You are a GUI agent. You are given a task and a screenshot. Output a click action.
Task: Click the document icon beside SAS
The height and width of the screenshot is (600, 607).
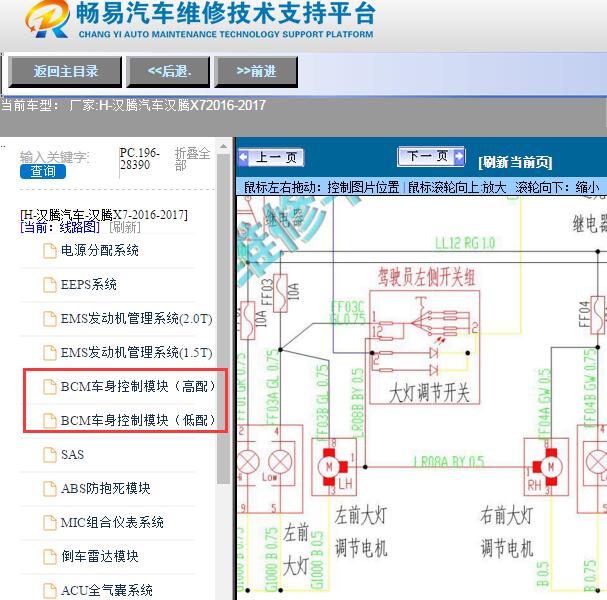[50, 454]
